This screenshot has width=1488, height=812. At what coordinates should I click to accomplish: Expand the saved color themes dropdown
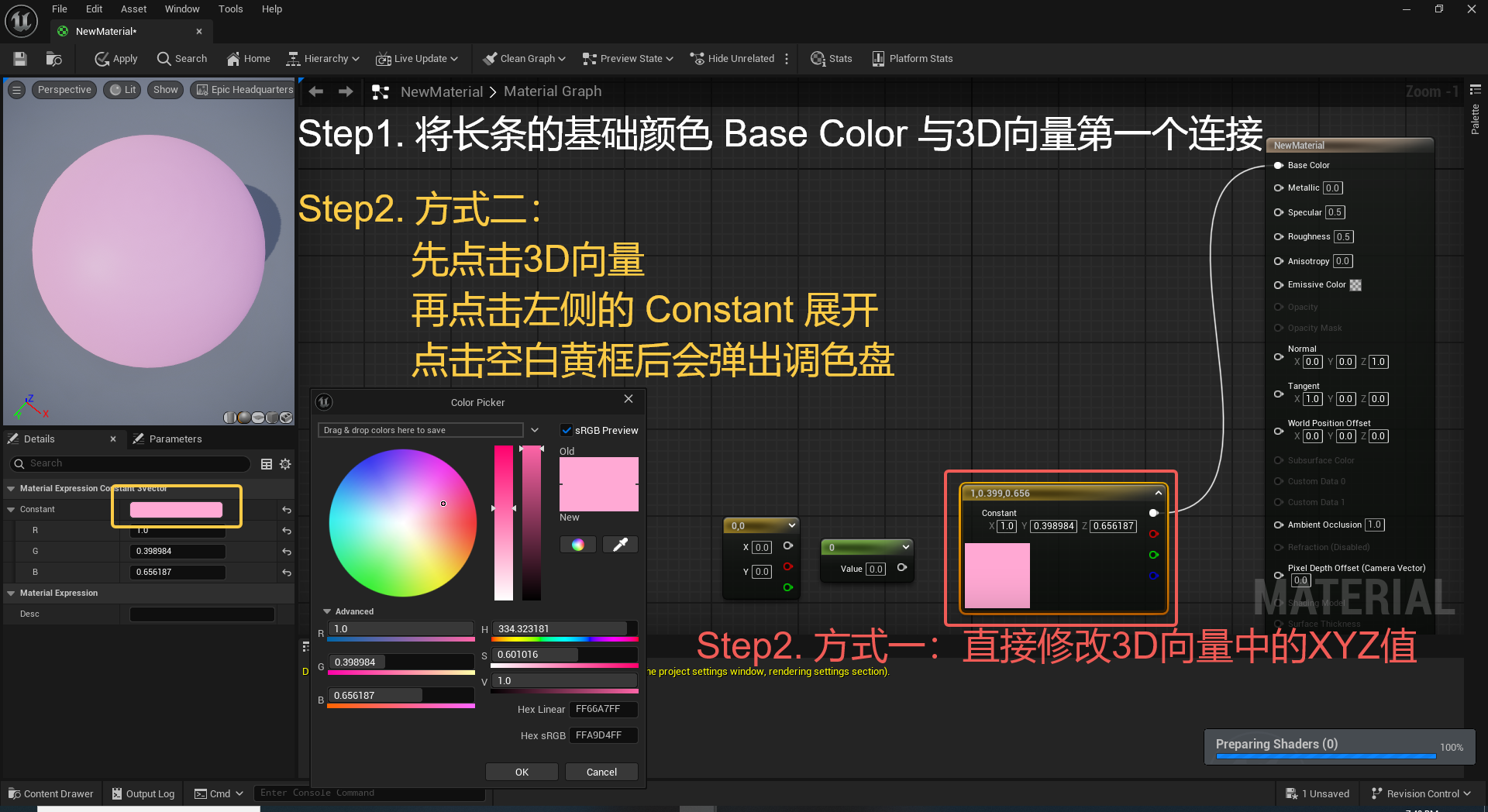(535, 430)
